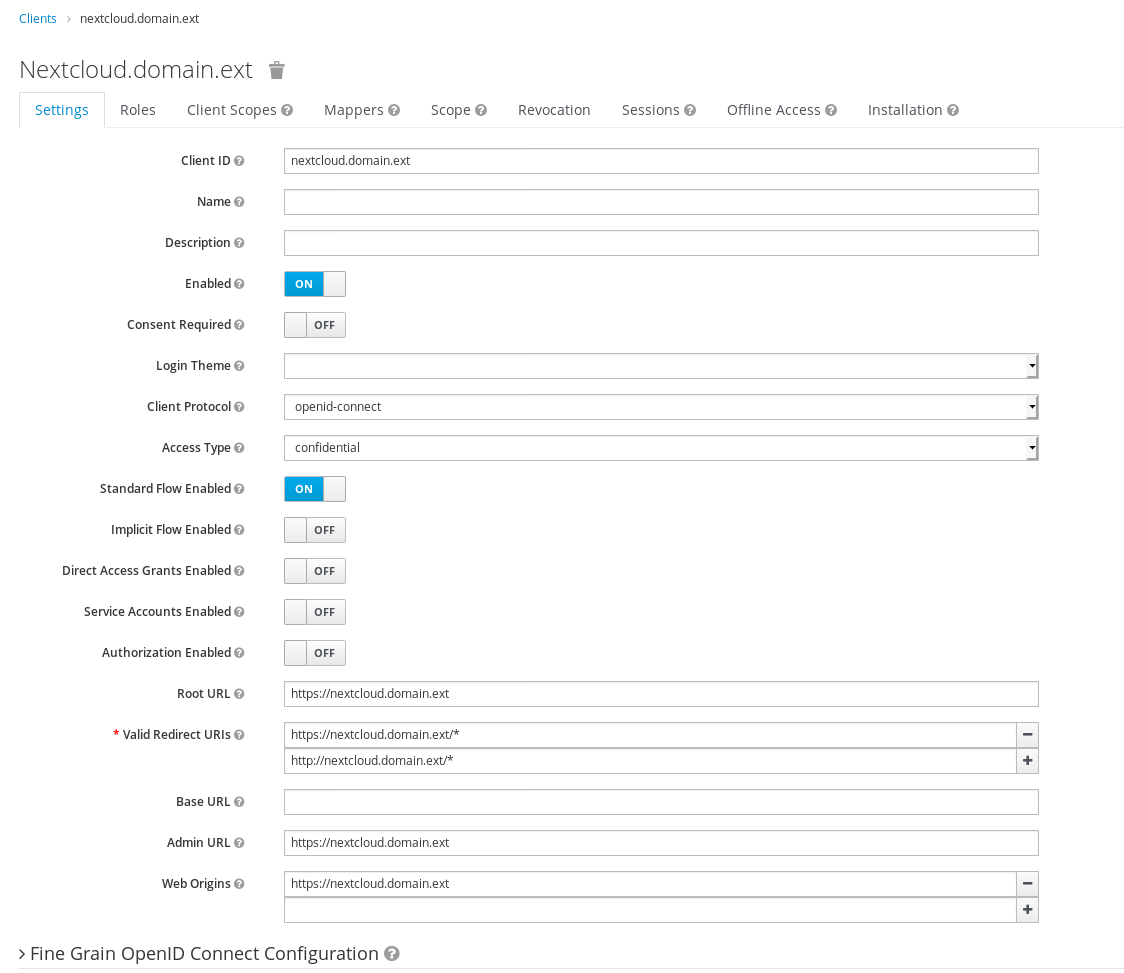The width and height of the screenshot is (1124, 973).
Task: Switch to the Mappers tab
Action: (x=354, y=110)
